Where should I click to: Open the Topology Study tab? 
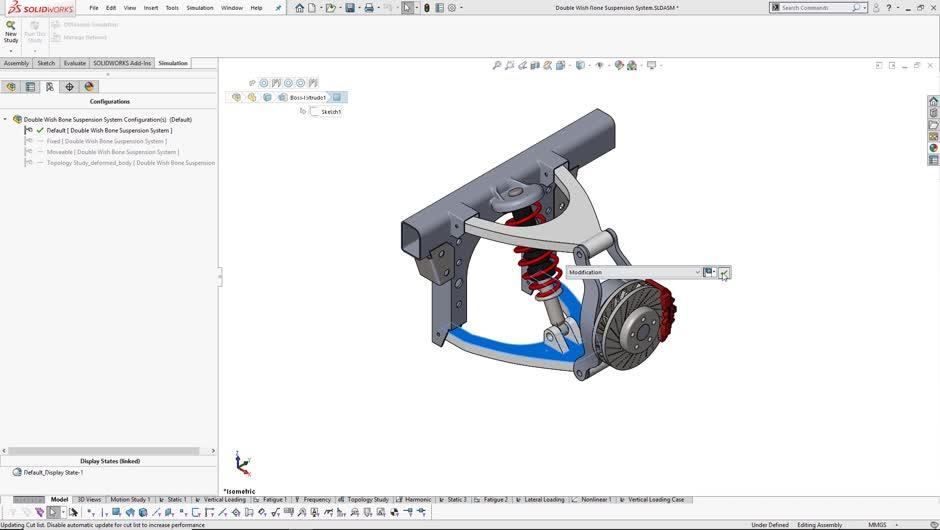pos(367,499)
